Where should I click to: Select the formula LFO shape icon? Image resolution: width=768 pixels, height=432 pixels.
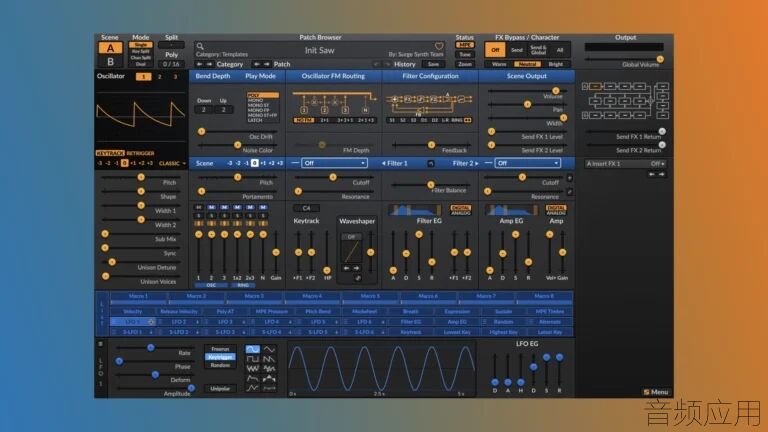(269, 388)
